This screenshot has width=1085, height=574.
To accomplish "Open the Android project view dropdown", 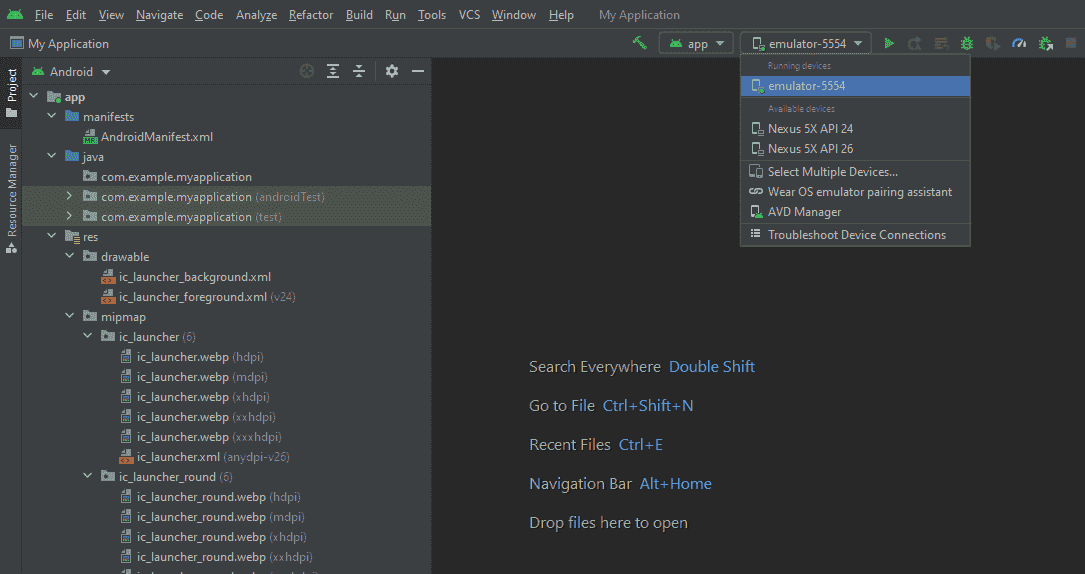I will [71, 72].
